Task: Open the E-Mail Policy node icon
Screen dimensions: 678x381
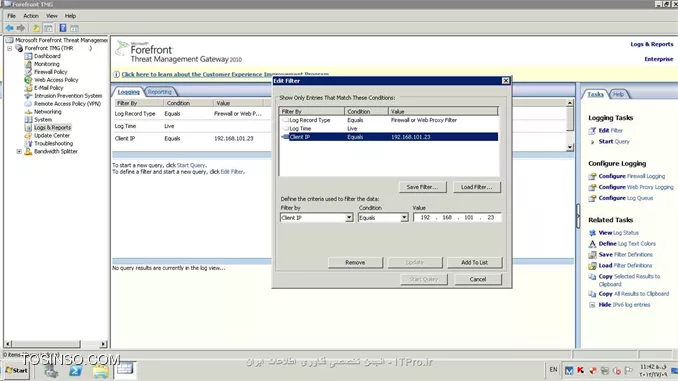Action: click(28, 88)
